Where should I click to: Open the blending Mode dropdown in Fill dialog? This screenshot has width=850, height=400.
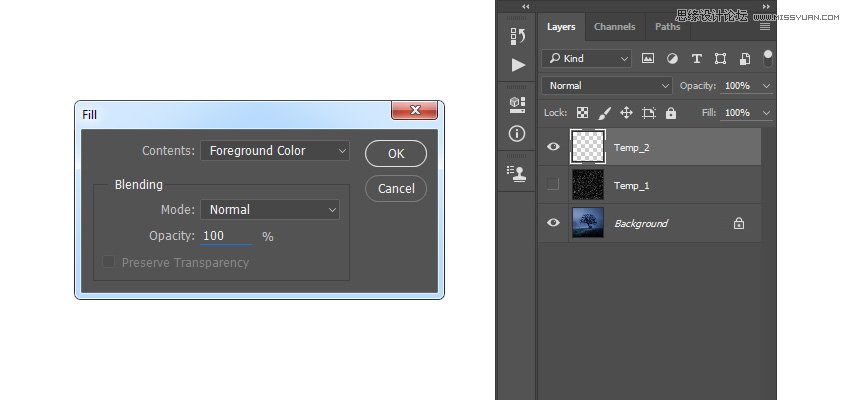click(270, 210)
